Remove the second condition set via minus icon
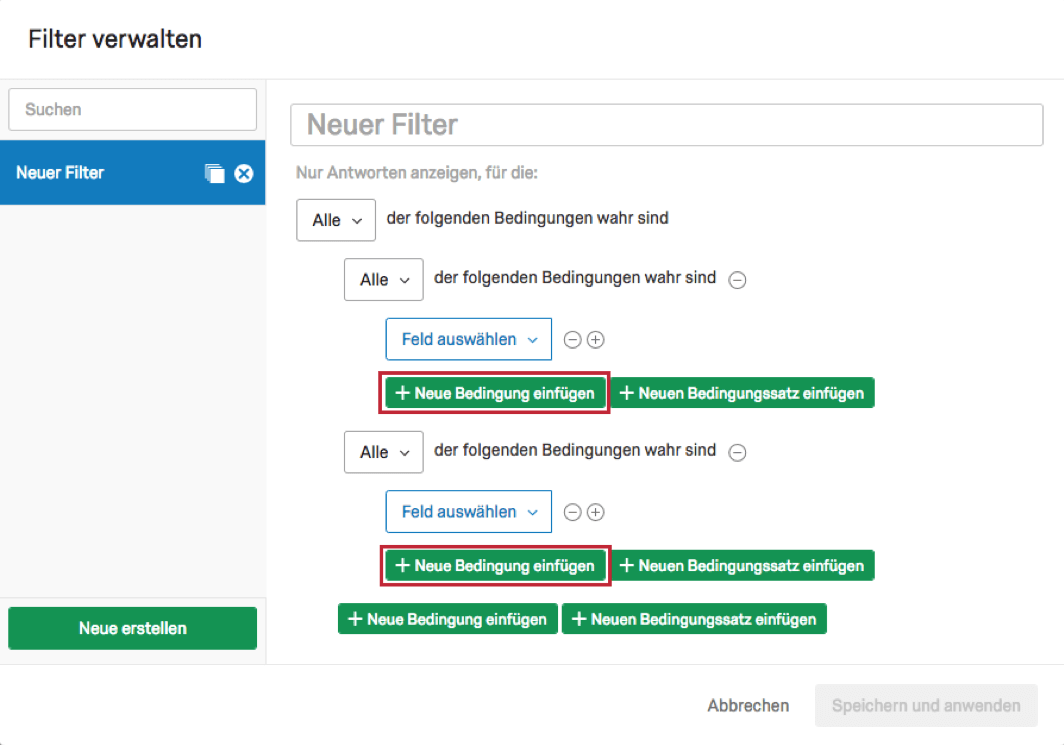1064x745 pixels. click(x=737, y=452)
